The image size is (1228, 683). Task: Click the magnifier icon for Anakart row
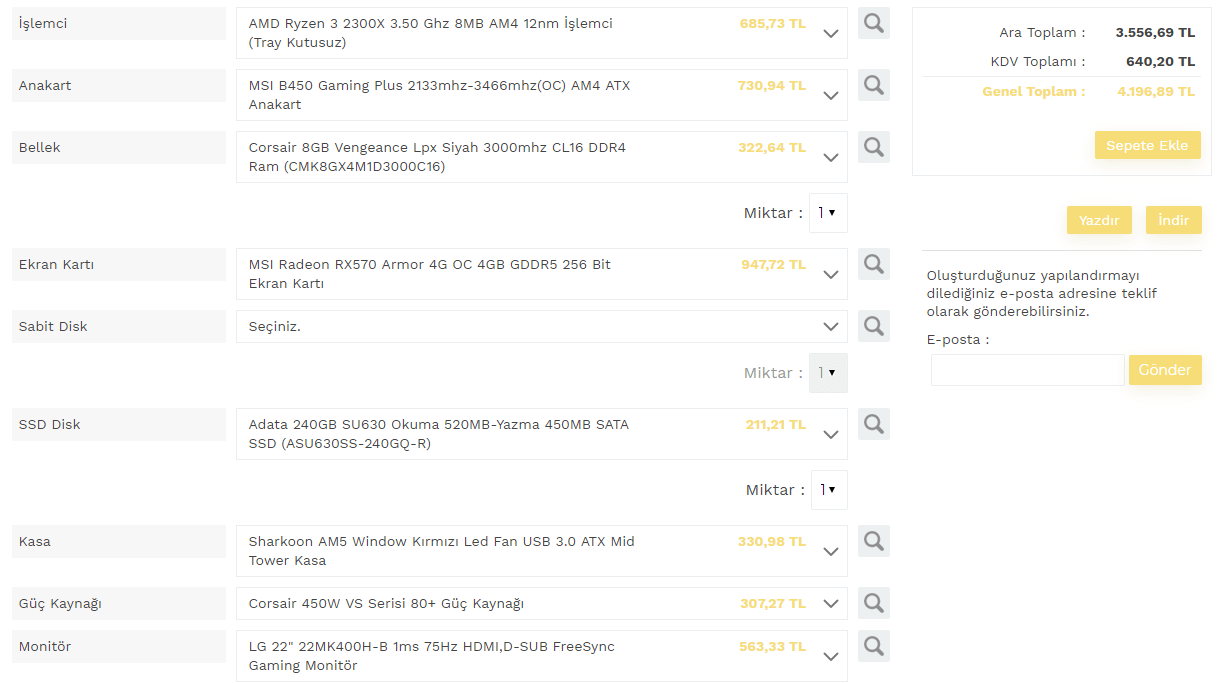tap(874, 85)
